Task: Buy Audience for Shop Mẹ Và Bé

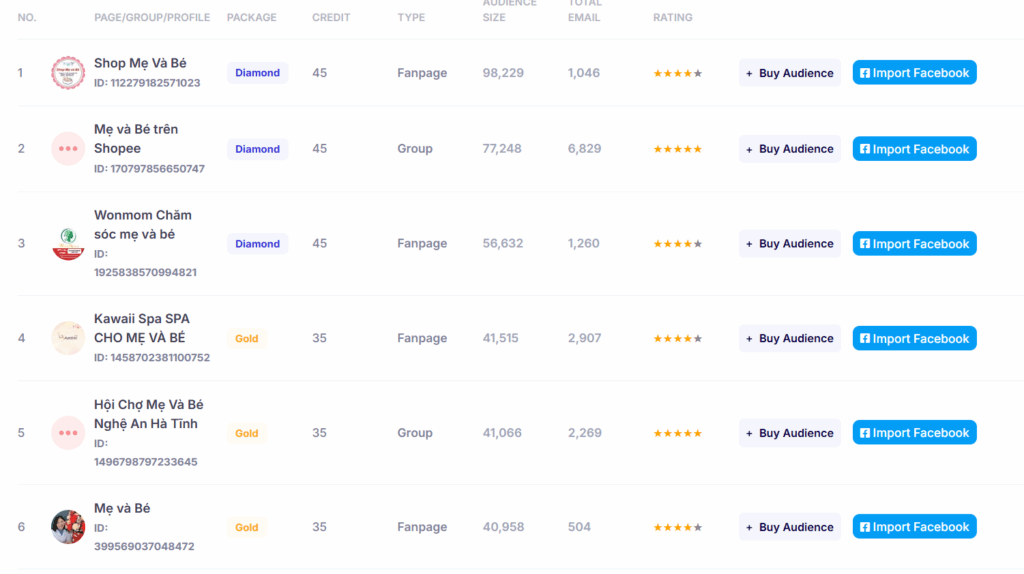Action: click(x=790, y=73)
